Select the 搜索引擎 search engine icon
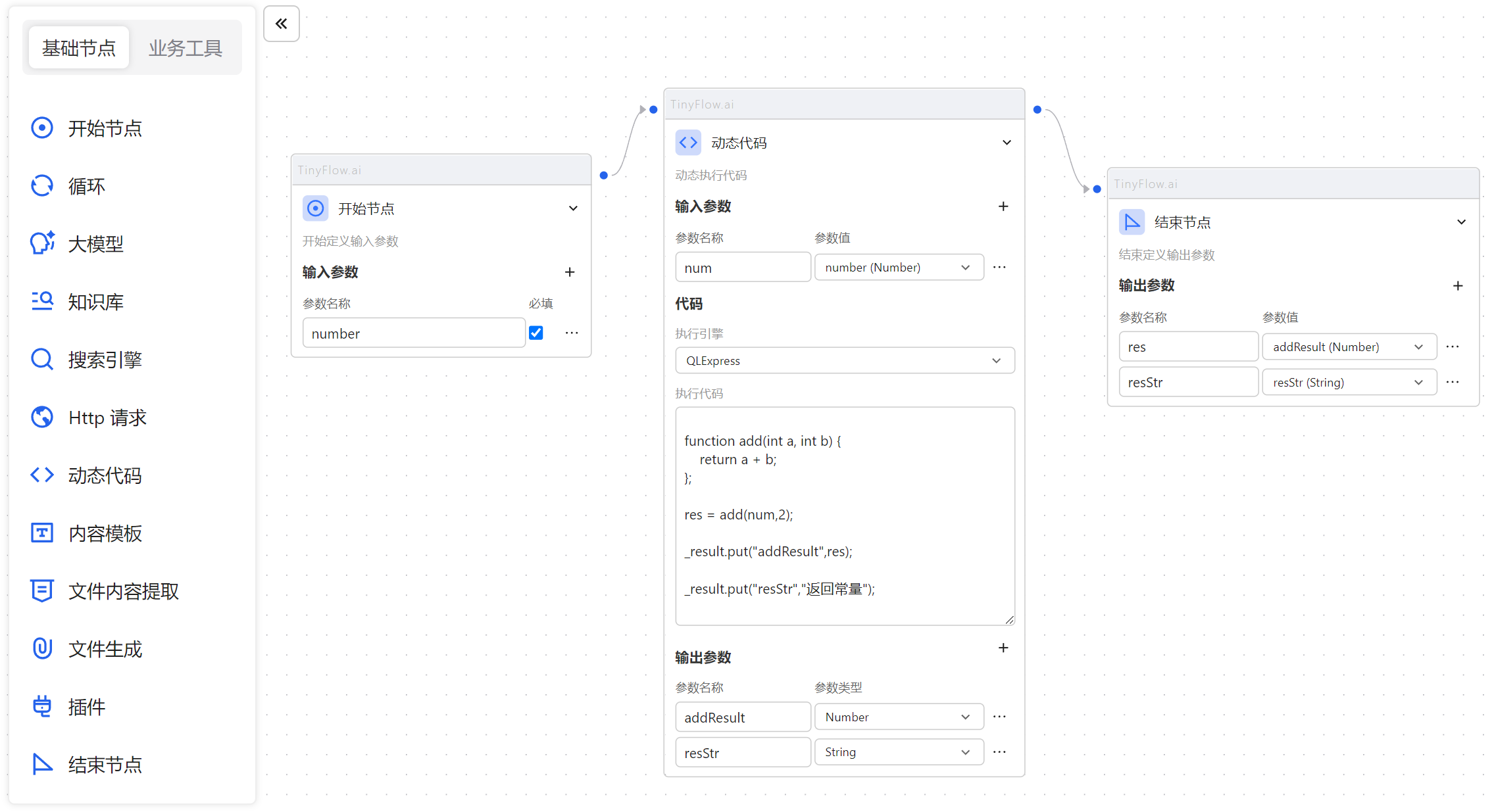 coord(42,359)
